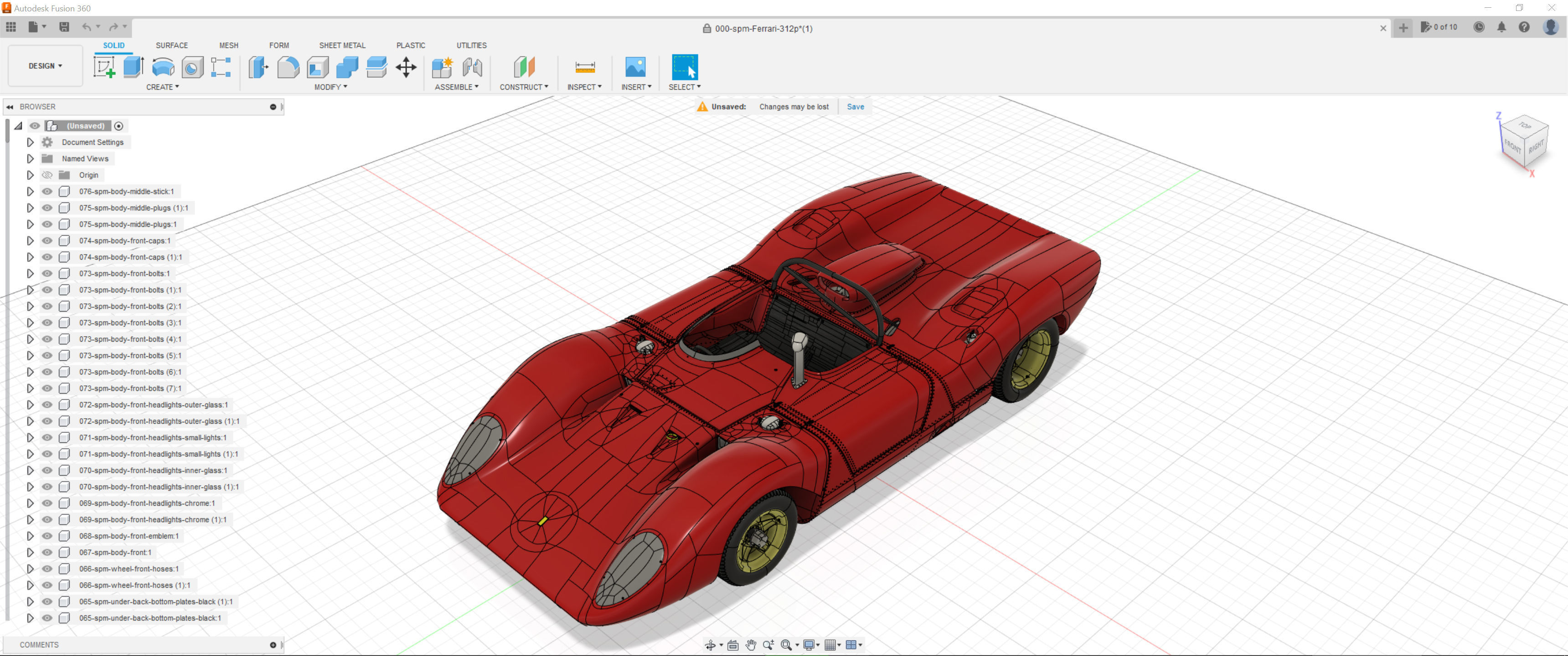Toggle visibility of the Origin folder
This screenshot has height=656, width=1568.
(47, 174)
